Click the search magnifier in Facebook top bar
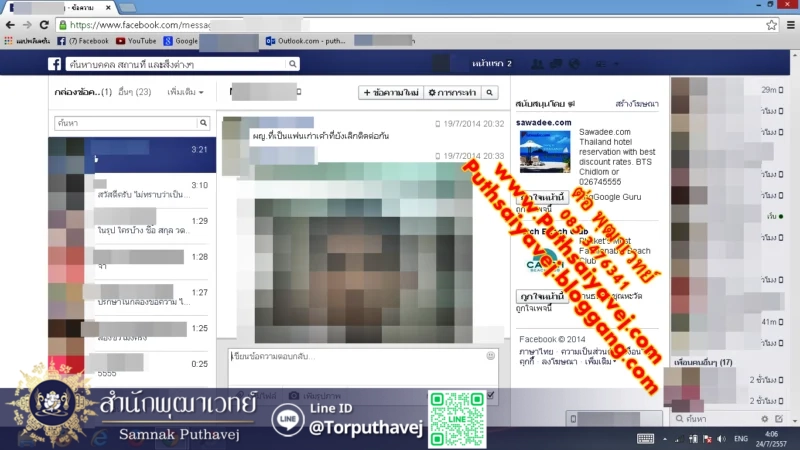 (x=292, y=64)
